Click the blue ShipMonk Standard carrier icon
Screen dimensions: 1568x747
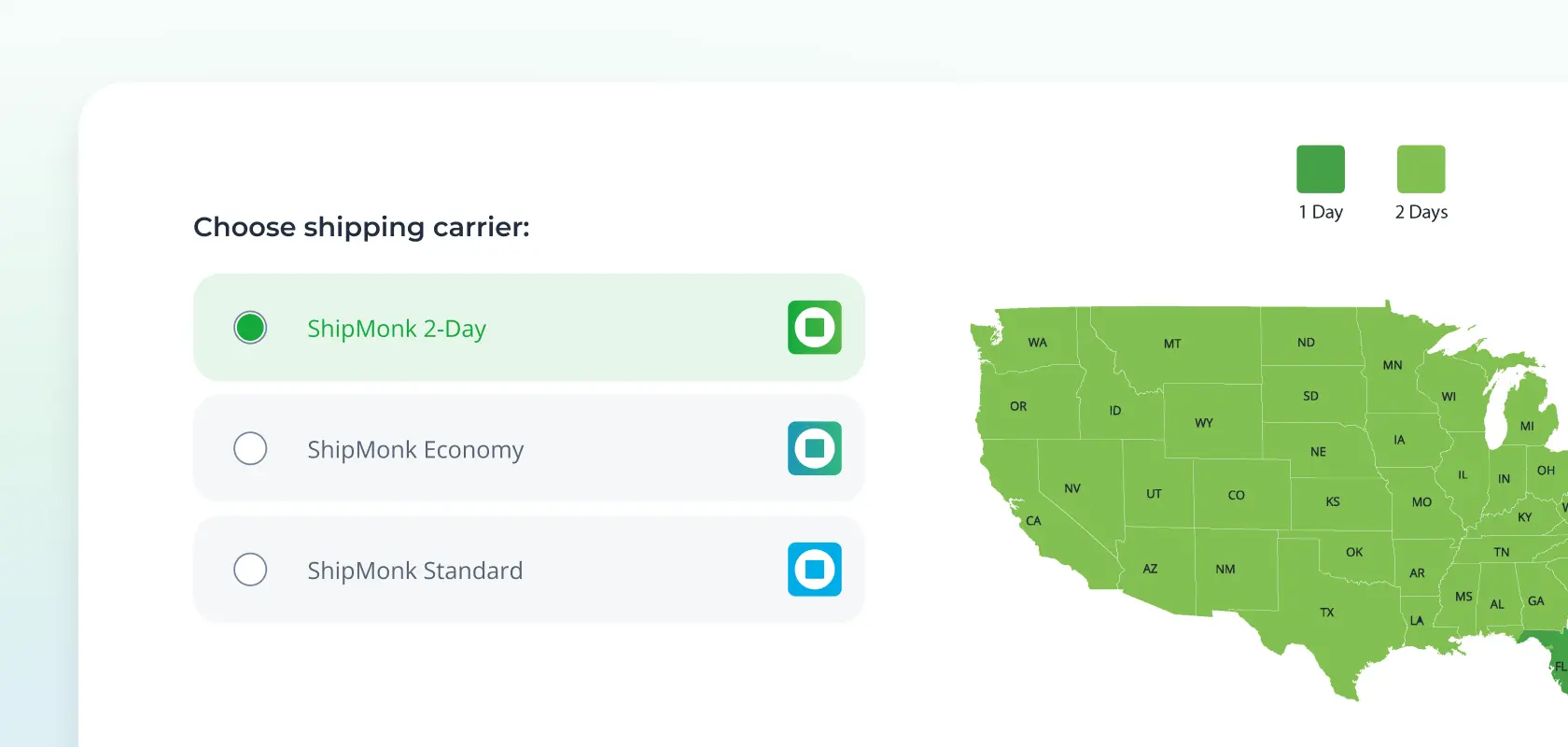814,570
